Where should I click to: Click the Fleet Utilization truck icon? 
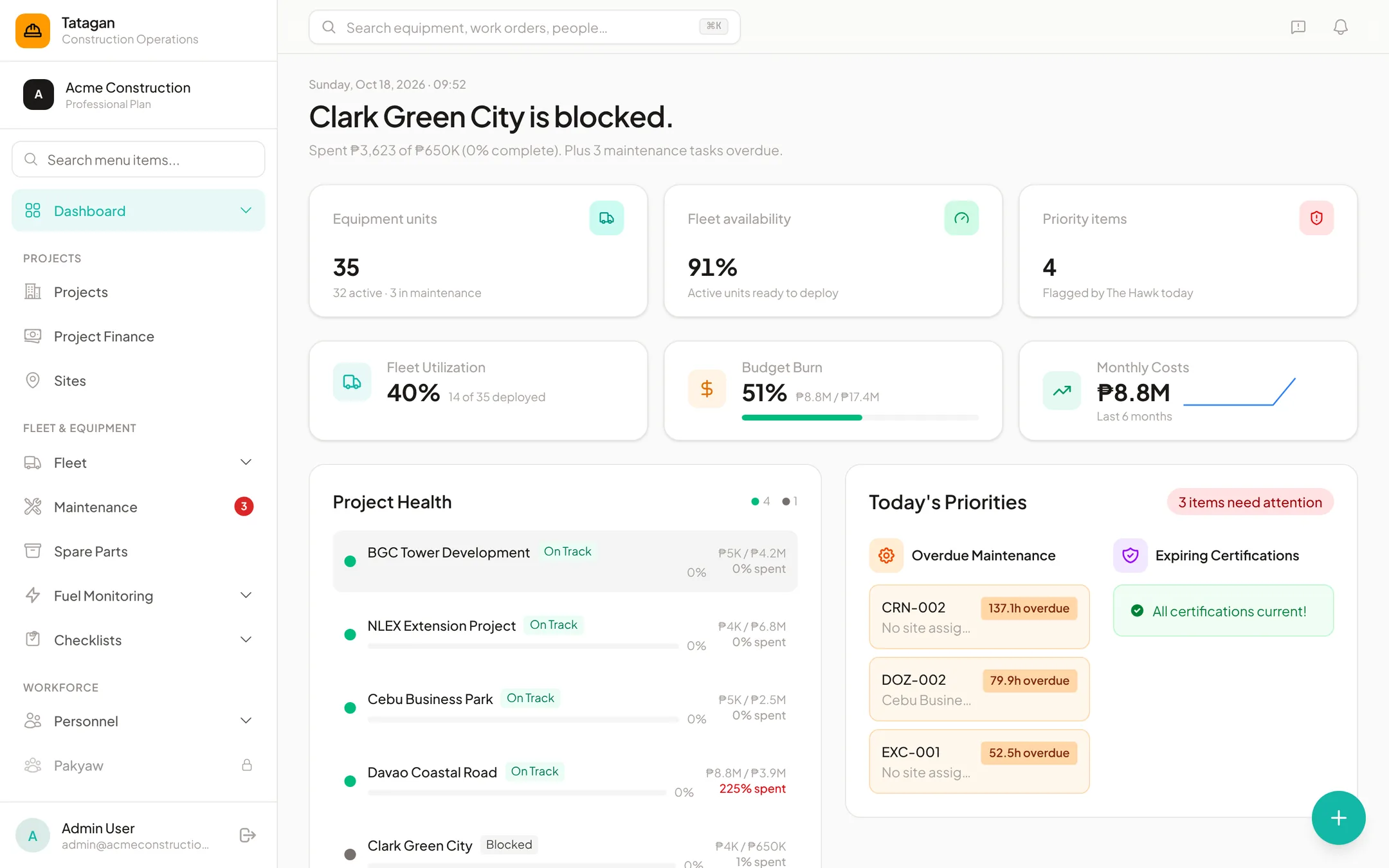pos(352,383)
